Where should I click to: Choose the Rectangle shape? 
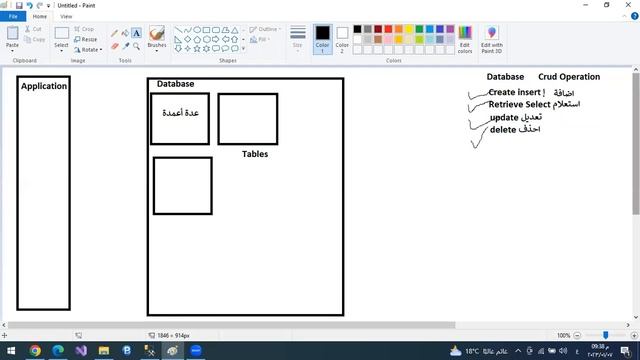coord(207,30)
